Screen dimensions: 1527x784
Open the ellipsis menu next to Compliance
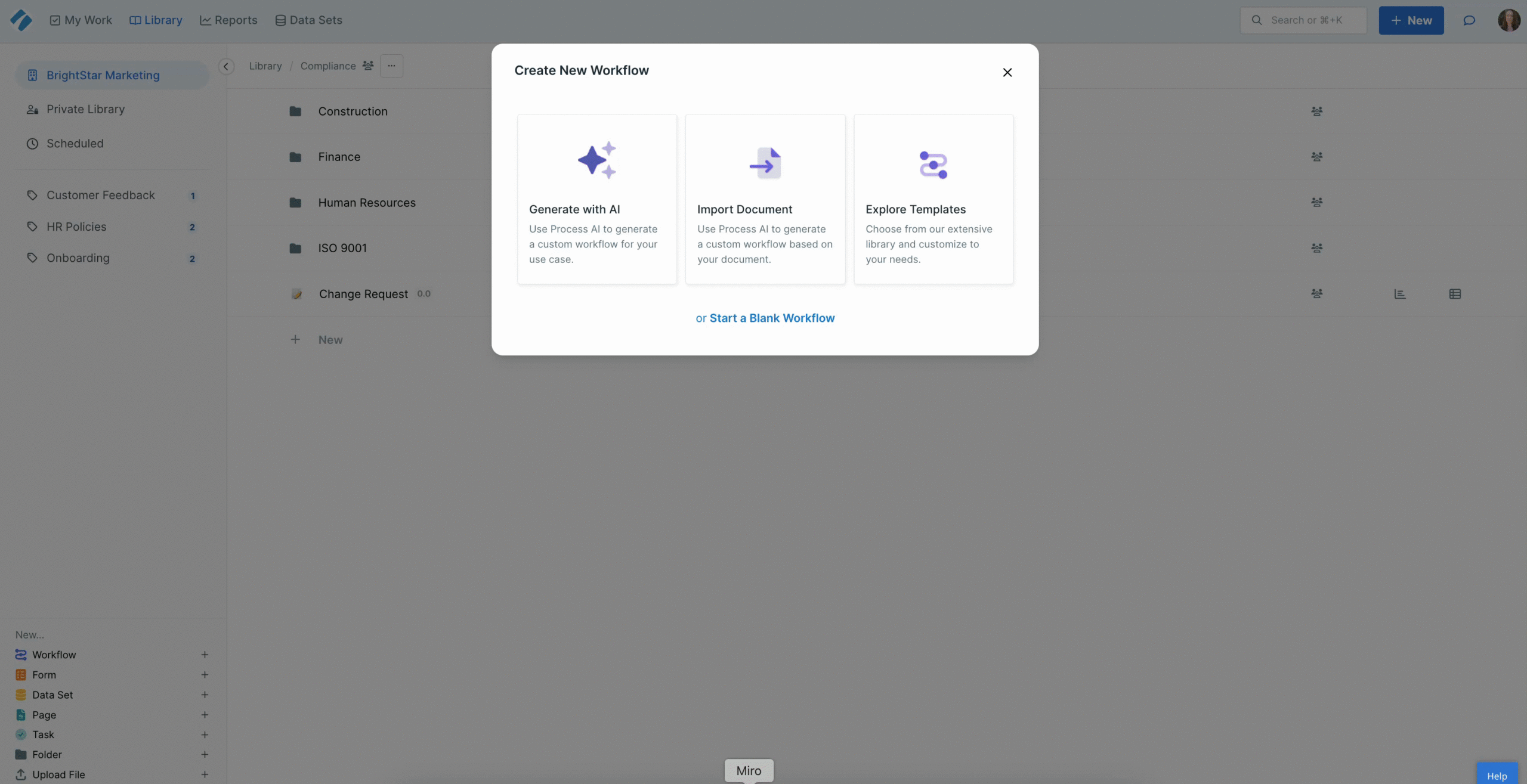(x=391, y=66)
